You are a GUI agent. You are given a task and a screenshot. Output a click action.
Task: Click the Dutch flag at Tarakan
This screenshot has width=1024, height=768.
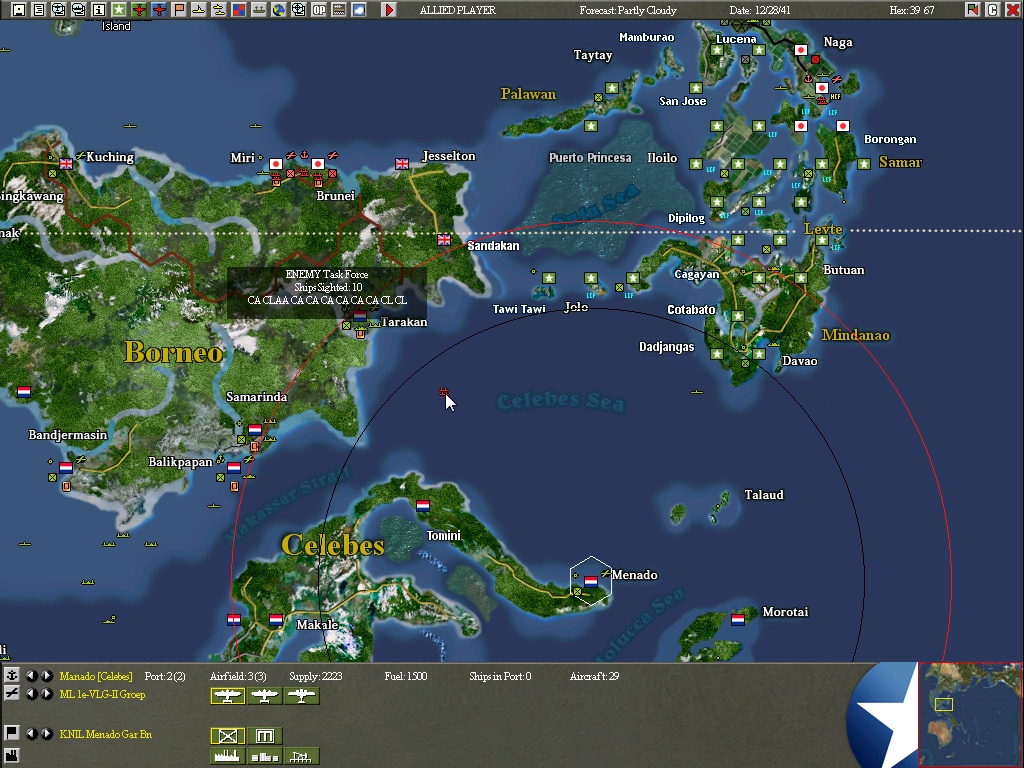pyautogui.click(x=360, y=315)
